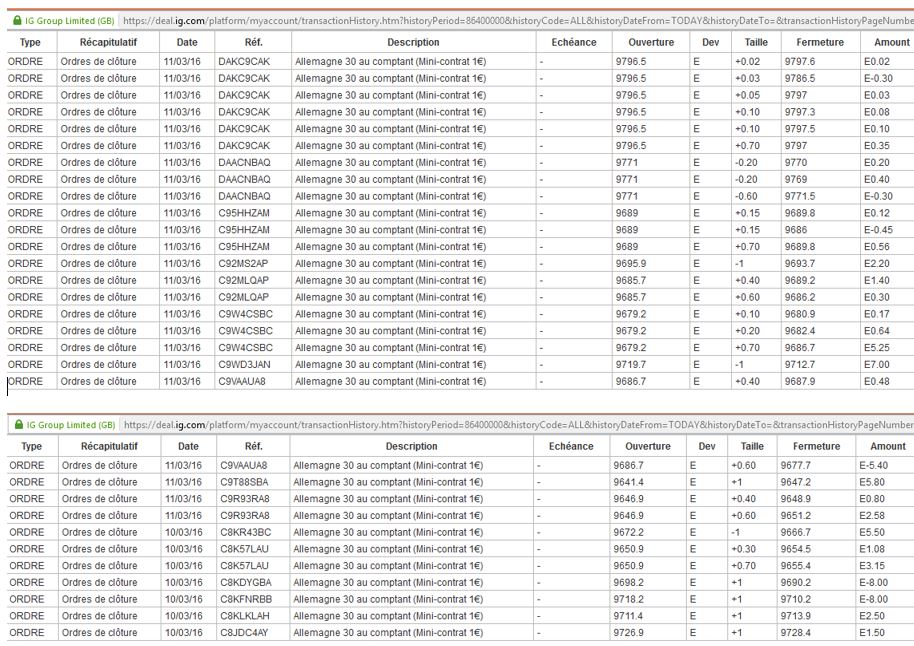Click the amount value E0.64
The height and width of the screenshot is (646, 914).
pos(877,331)
